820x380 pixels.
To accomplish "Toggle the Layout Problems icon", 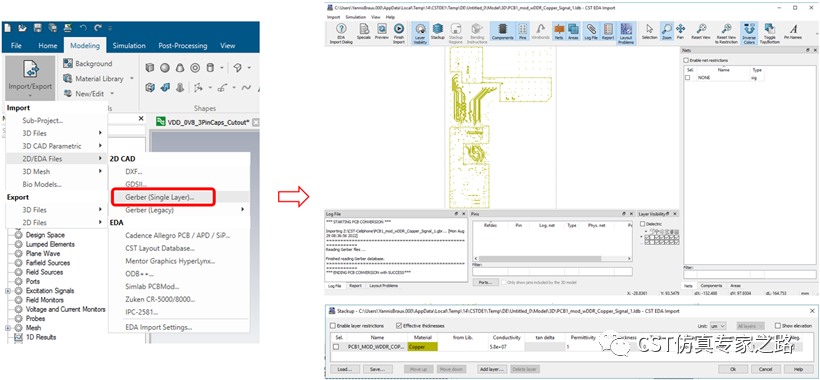I will pyautogui.click(x=626, y=33).
